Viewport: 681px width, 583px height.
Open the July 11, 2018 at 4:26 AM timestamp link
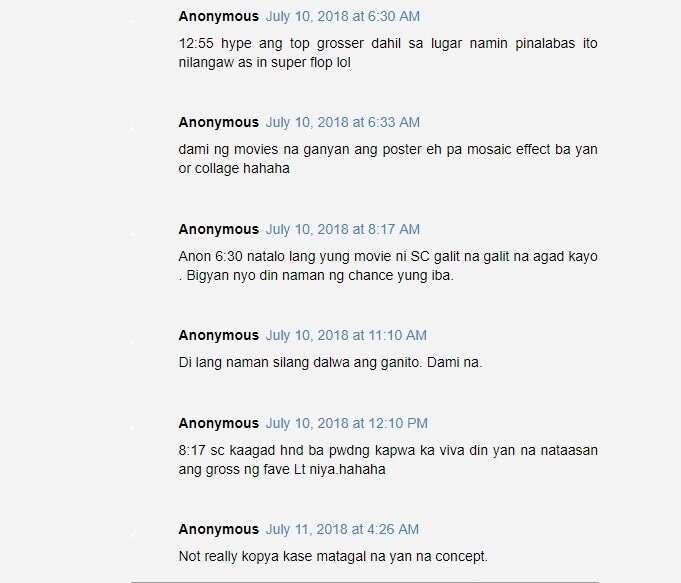coord(342,529)
